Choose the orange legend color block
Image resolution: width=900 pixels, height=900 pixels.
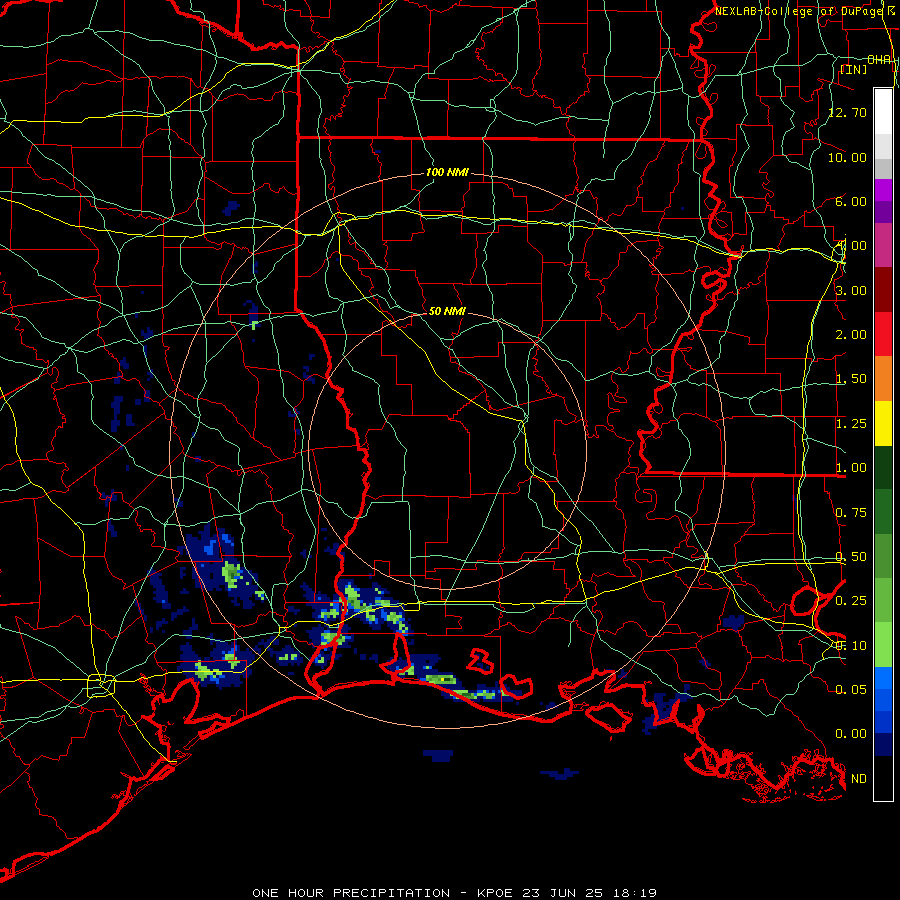pos(883,379)
